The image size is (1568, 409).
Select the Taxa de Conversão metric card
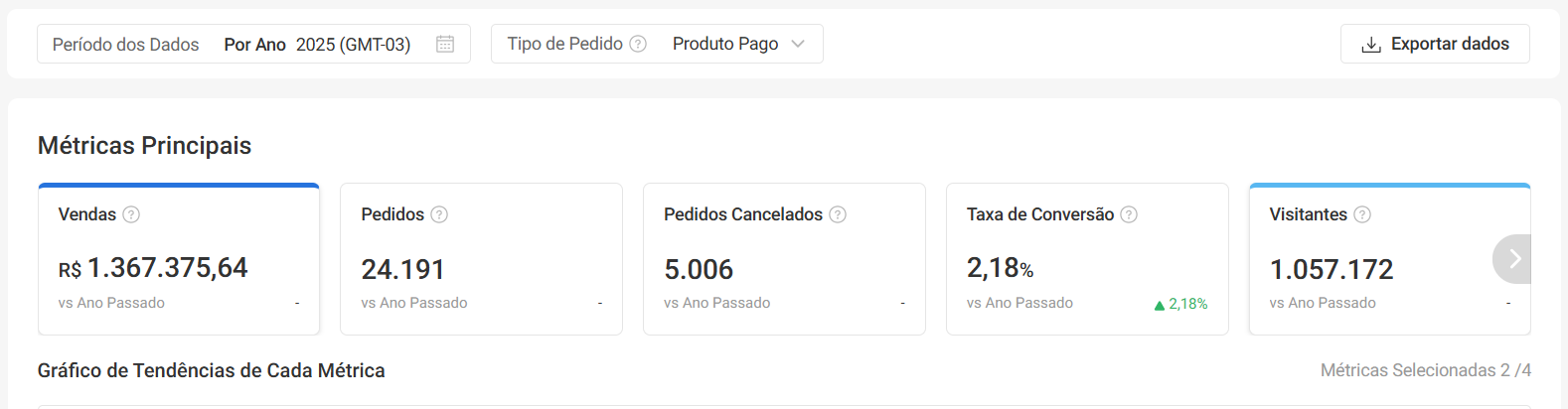click(1087, 260)
